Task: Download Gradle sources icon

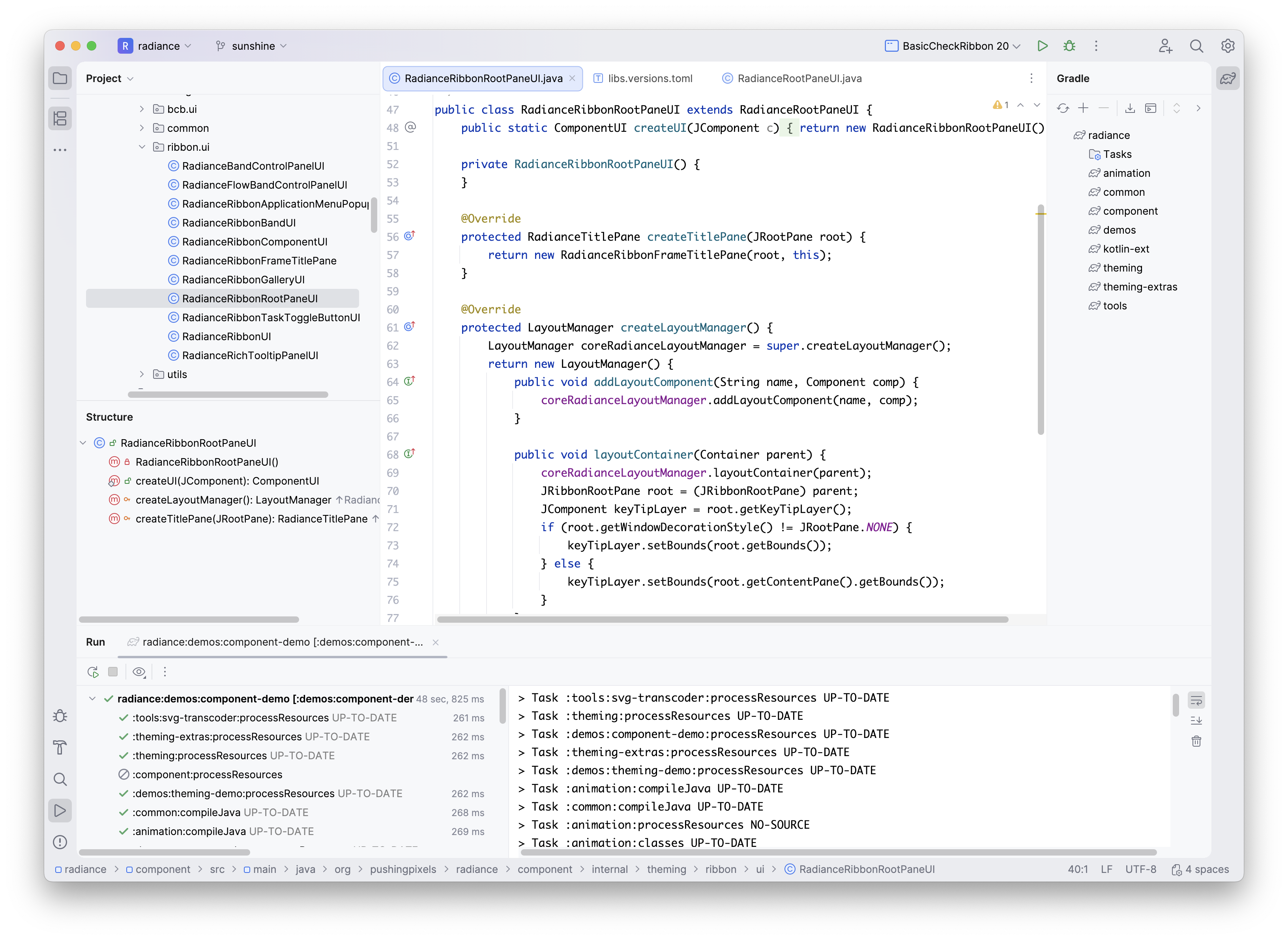Action: pyautogui.click(x=1130, y=108)
